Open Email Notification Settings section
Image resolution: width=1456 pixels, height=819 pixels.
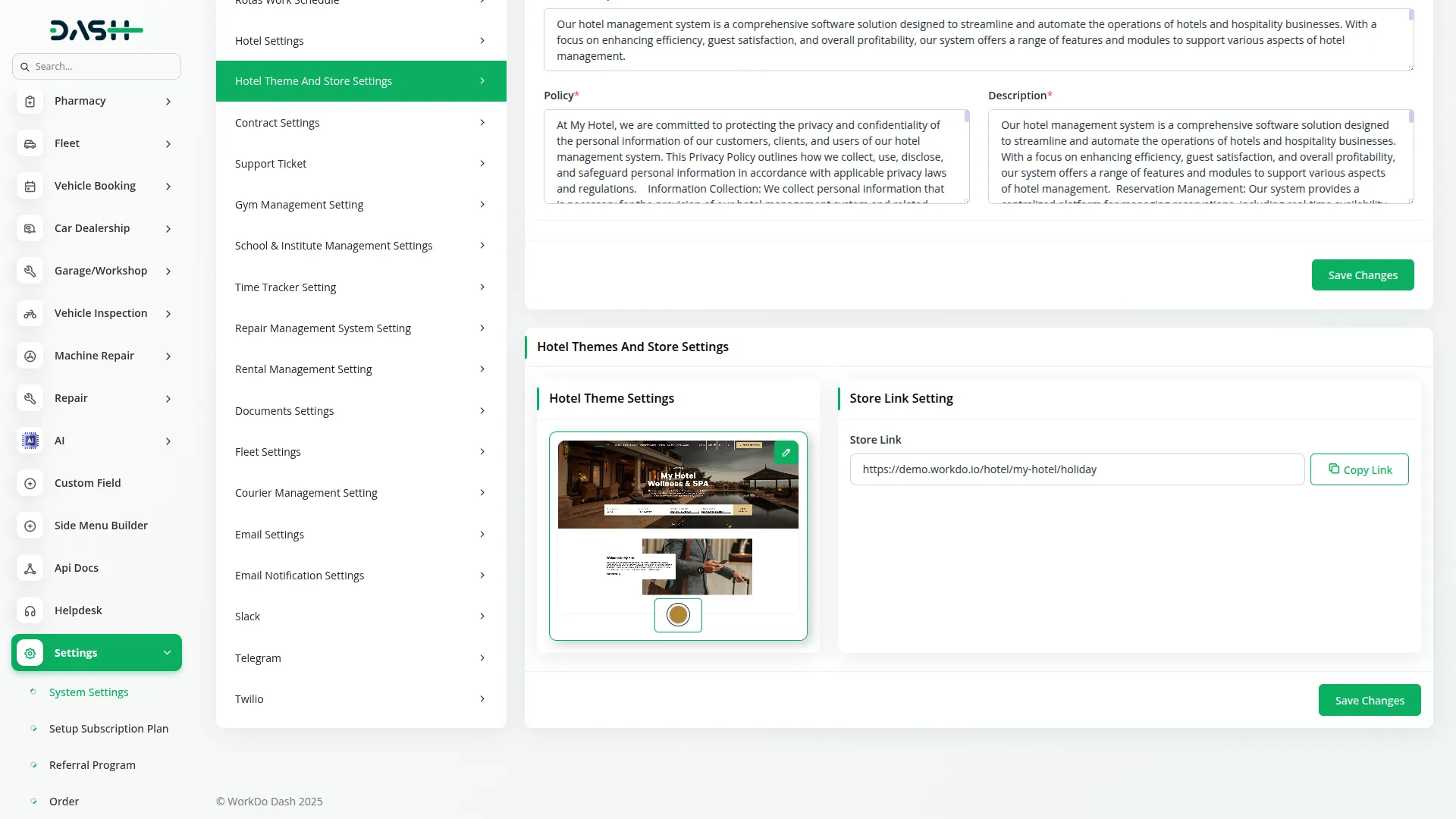[x=360, y=576]
